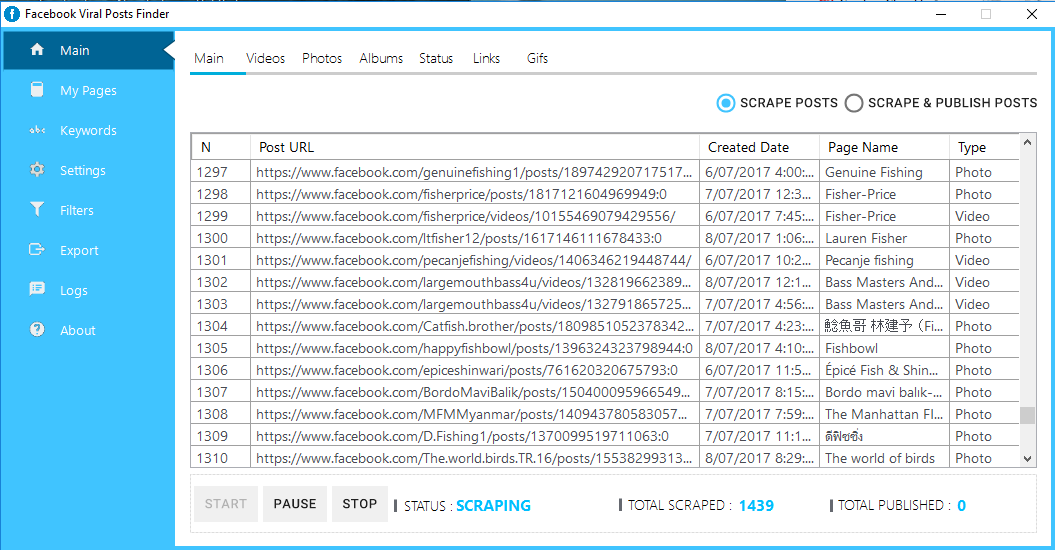Select the Main tab above the table
This screenshot has height=550, width=1055.
209,59
